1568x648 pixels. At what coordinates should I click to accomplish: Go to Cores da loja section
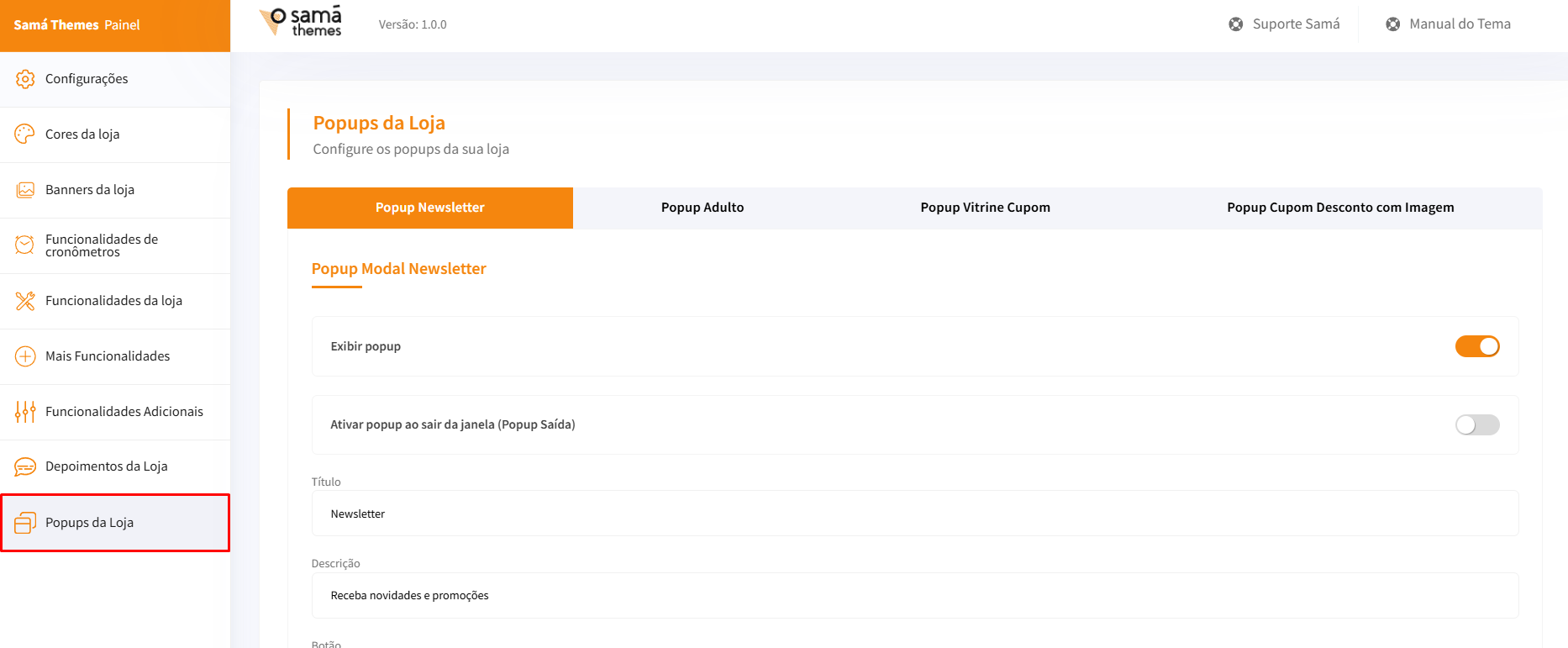[115, 134]
